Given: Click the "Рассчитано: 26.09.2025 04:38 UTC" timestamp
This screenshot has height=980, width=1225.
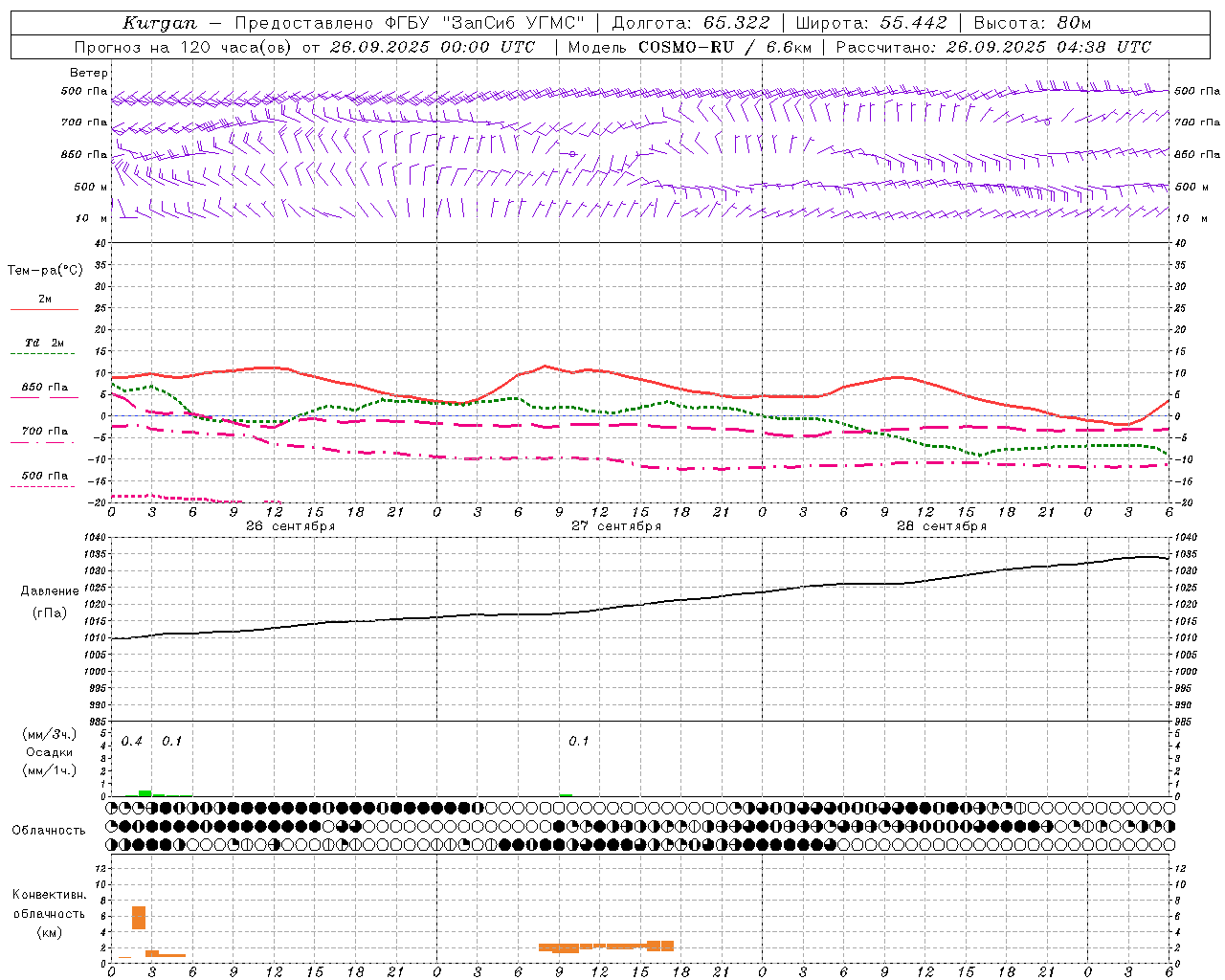Looking at the screenshot, I should click(x=993, y=47).
